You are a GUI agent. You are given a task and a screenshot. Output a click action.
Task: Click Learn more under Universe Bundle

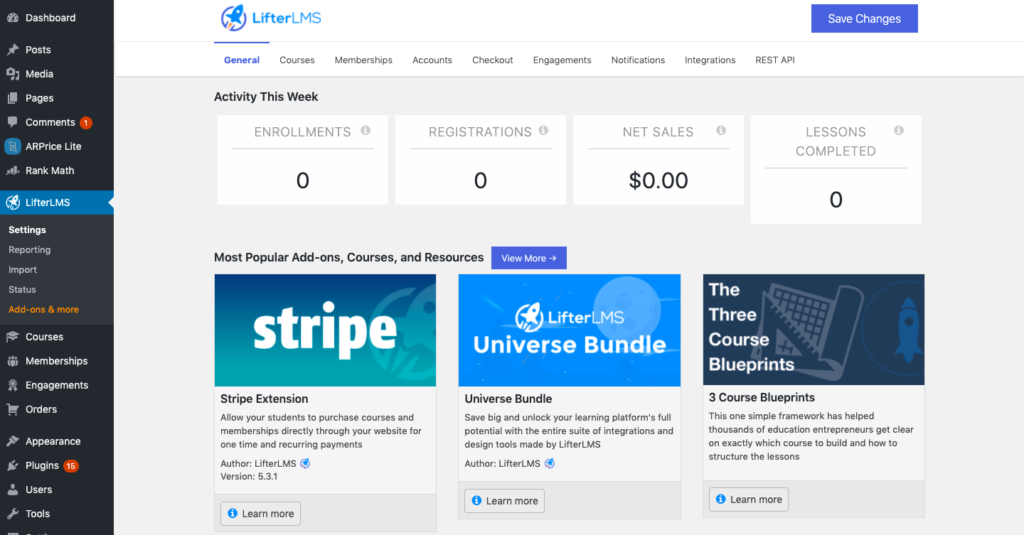504,501
